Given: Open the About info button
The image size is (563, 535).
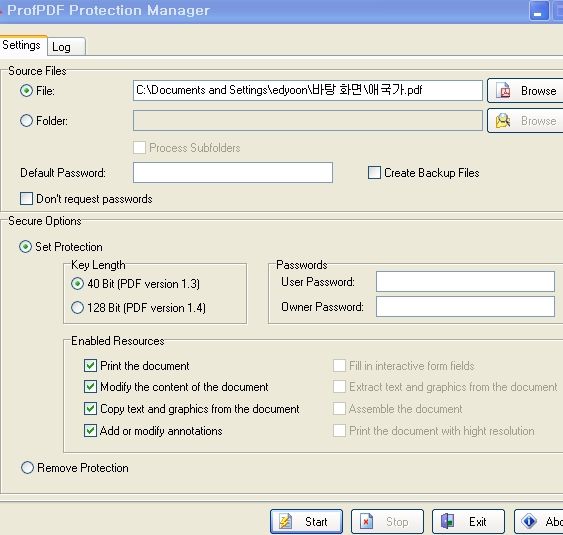Looking at the screenshot, I should point(539,521).
